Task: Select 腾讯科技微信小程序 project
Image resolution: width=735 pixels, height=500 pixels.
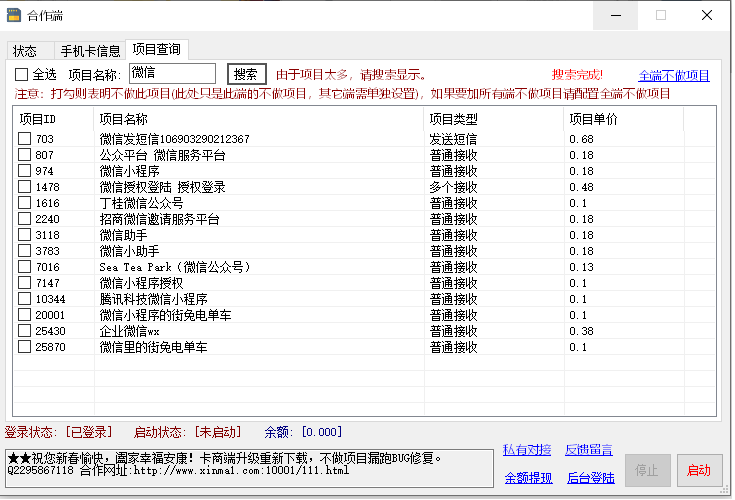Action: tap(153, 299)
